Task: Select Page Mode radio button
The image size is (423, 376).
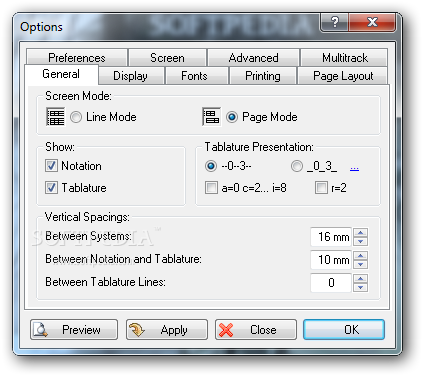Action: tap(232, 117)
